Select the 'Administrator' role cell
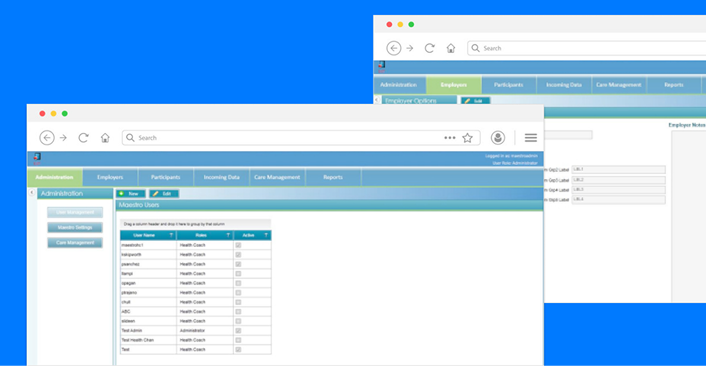This screenshot has height=366, width=706. click(x=205, y=330)
